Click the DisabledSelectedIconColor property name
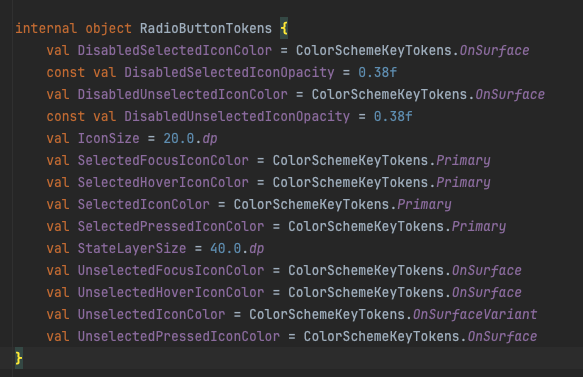This screenshot has height=377, width=583. pos(174,50)
